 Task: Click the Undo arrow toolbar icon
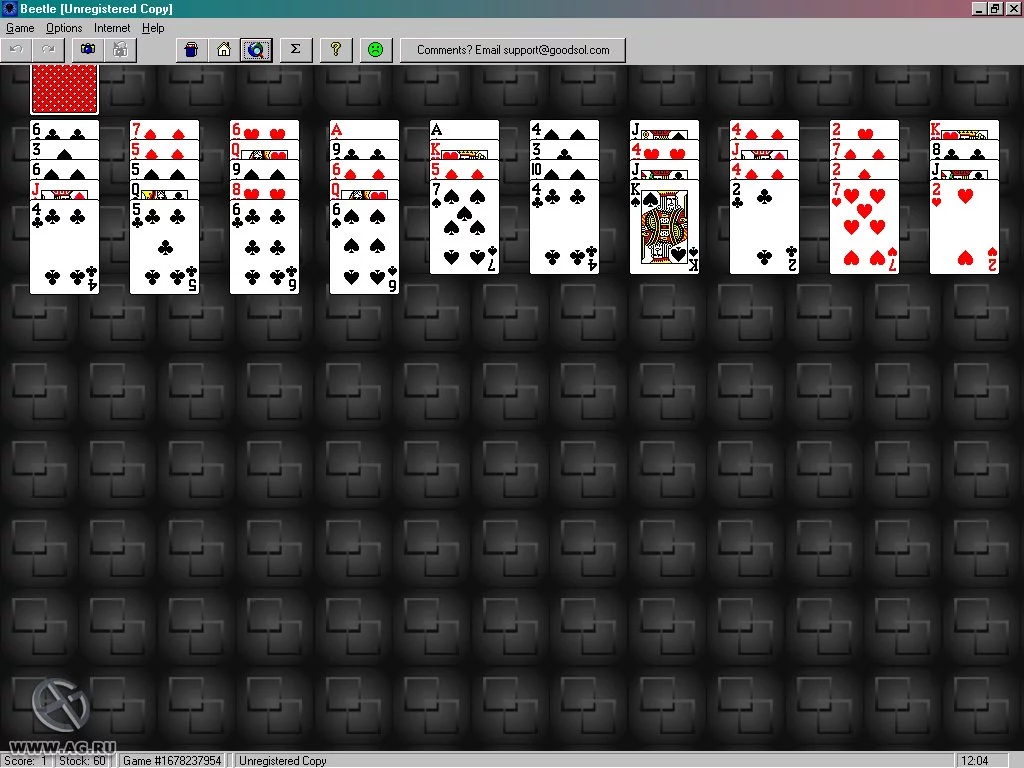click(16, 50)
